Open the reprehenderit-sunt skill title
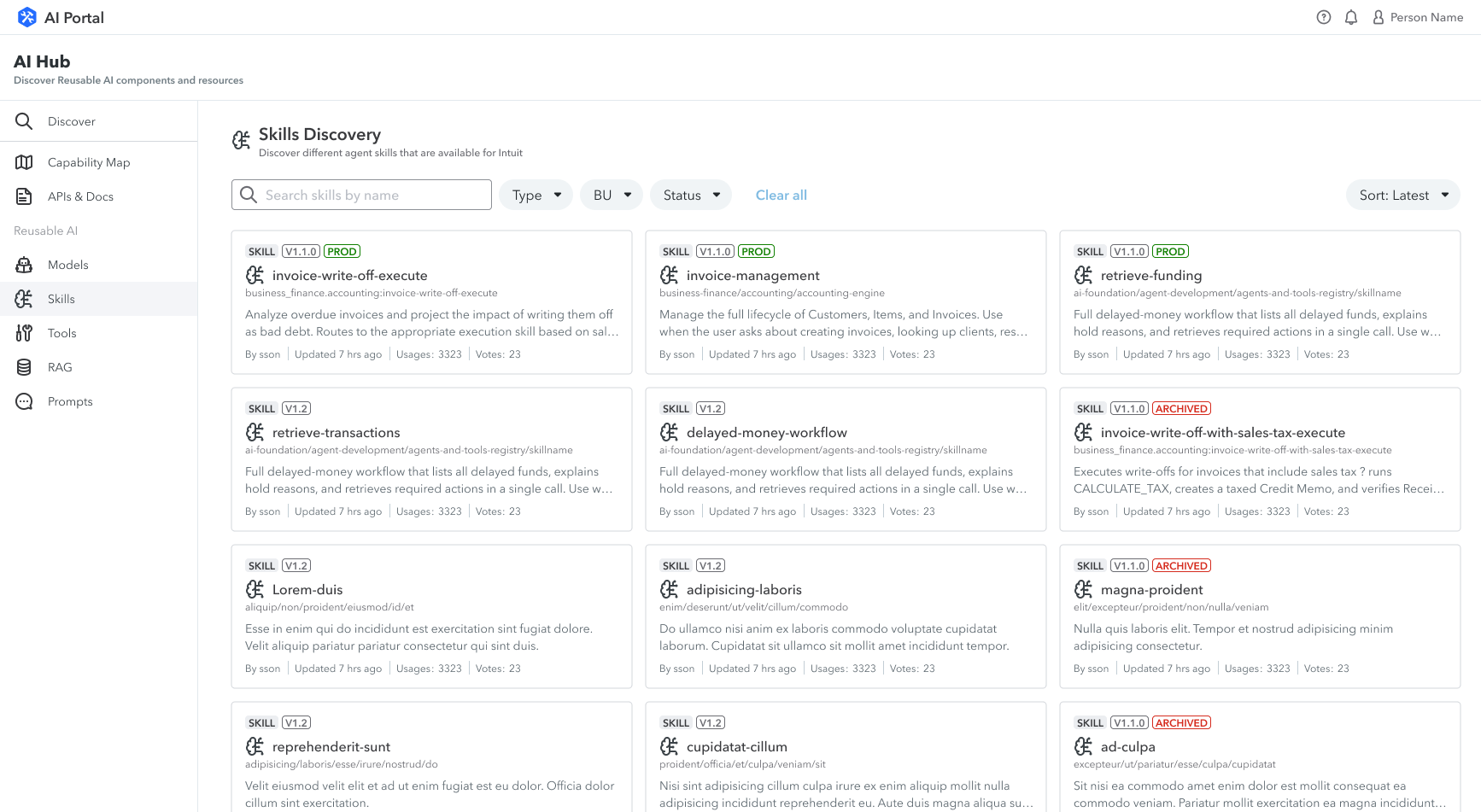Image resolution: width=1481 pixels, height=812 pixels. tap(331, 746)
